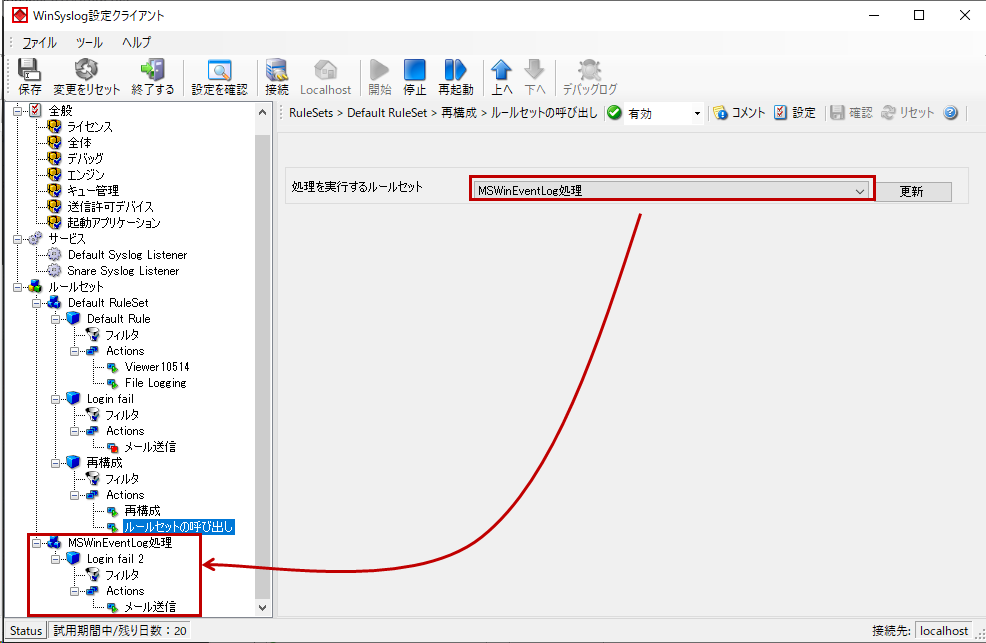
Task: Select メール送信 under Login fail 2
Action: point(150,607)
